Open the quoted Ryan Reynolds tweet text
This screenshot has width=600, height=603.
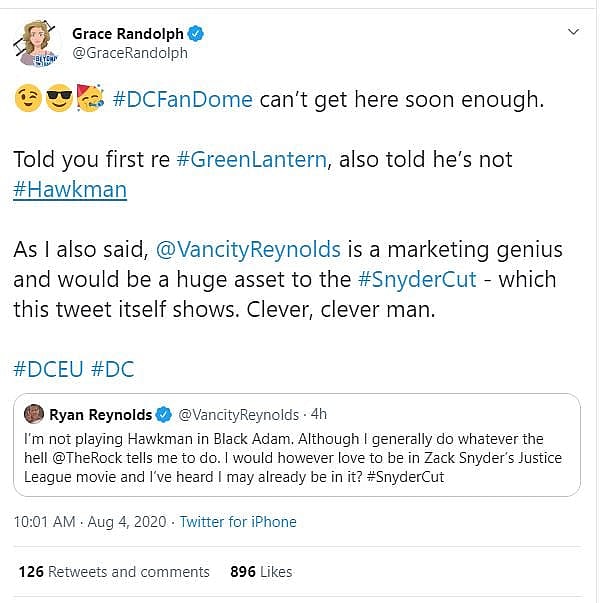pos(298,458)
